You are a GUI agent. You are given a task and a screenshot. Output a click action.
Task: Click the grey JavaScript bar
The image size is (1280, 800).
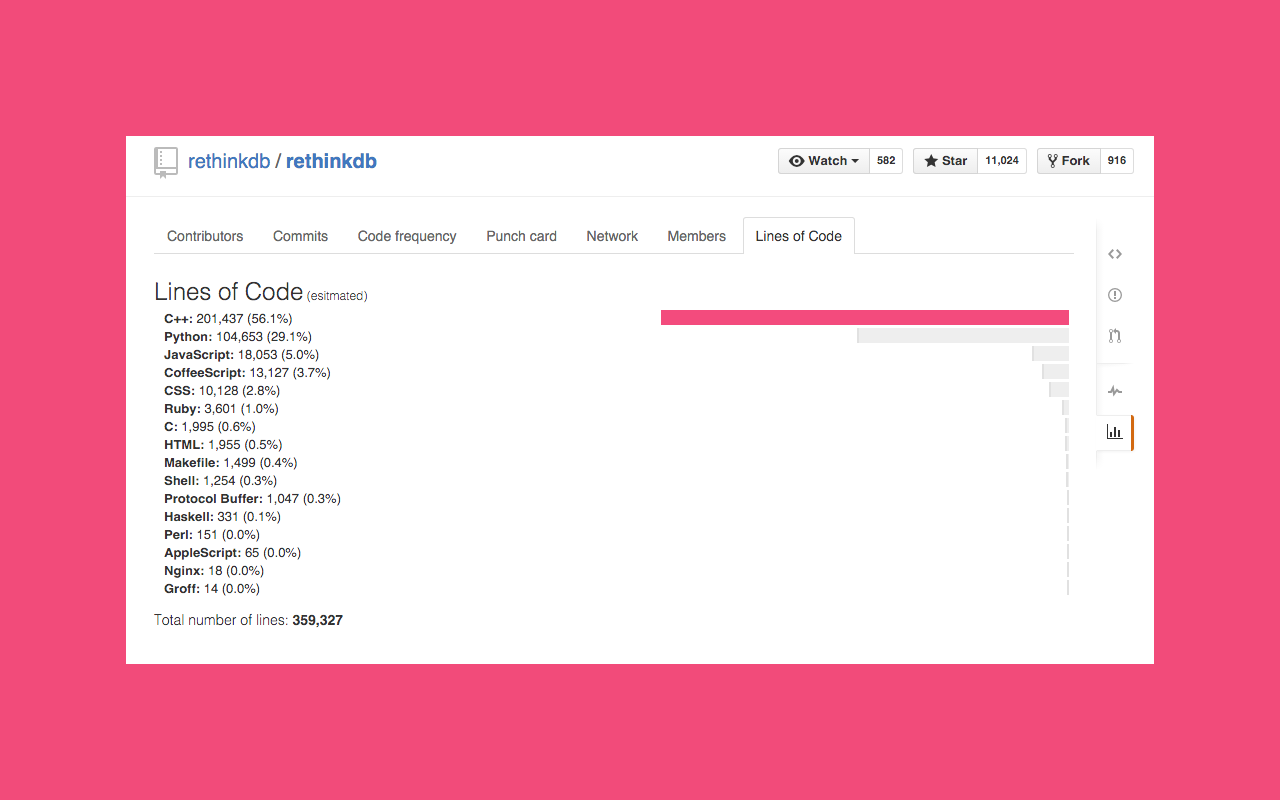click(1051, 353)
